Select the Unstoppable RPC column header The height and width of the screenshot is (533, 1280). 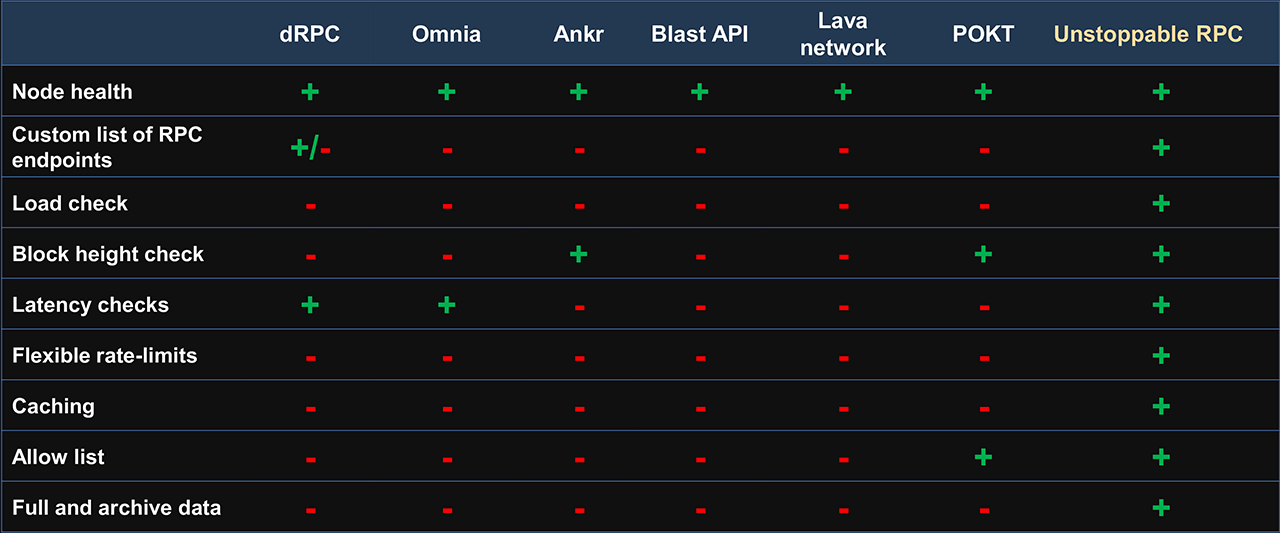pos(1148,34)
